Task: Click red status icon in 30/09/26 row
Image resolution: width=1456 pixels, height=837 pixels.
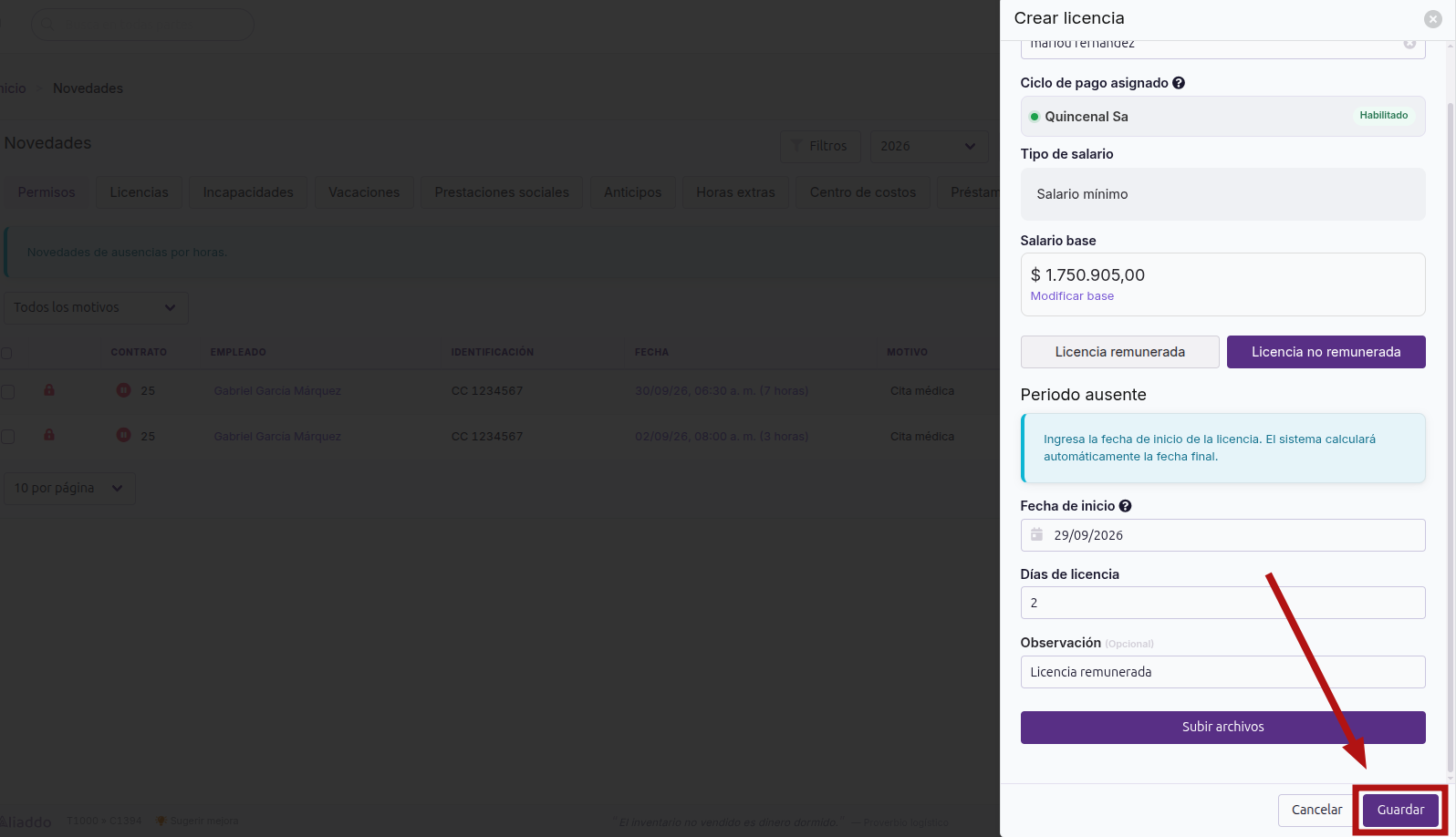Action: click(x=123, y=390)
